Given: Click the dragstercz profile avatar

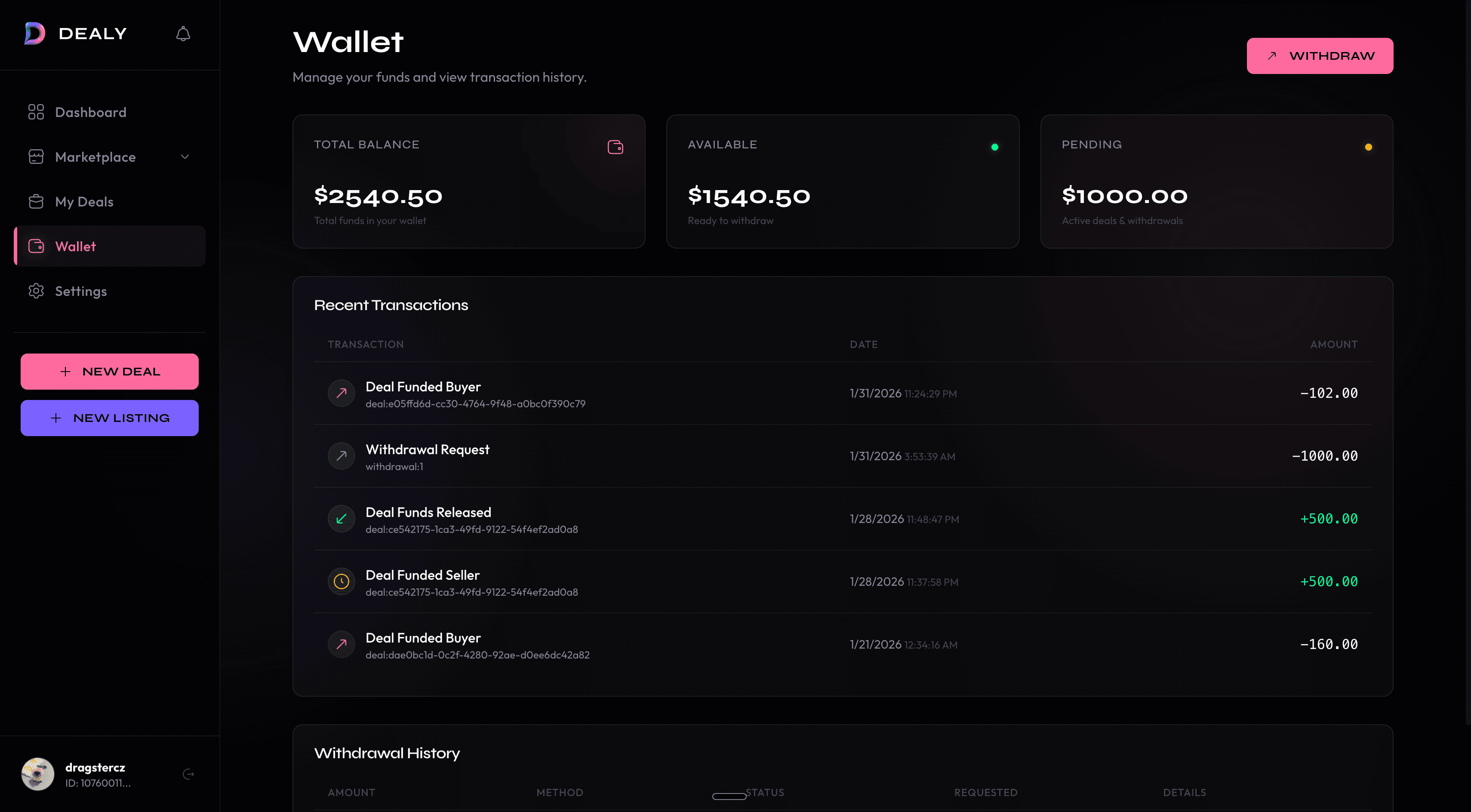Looking at the screenshot, I should (38, 774).
